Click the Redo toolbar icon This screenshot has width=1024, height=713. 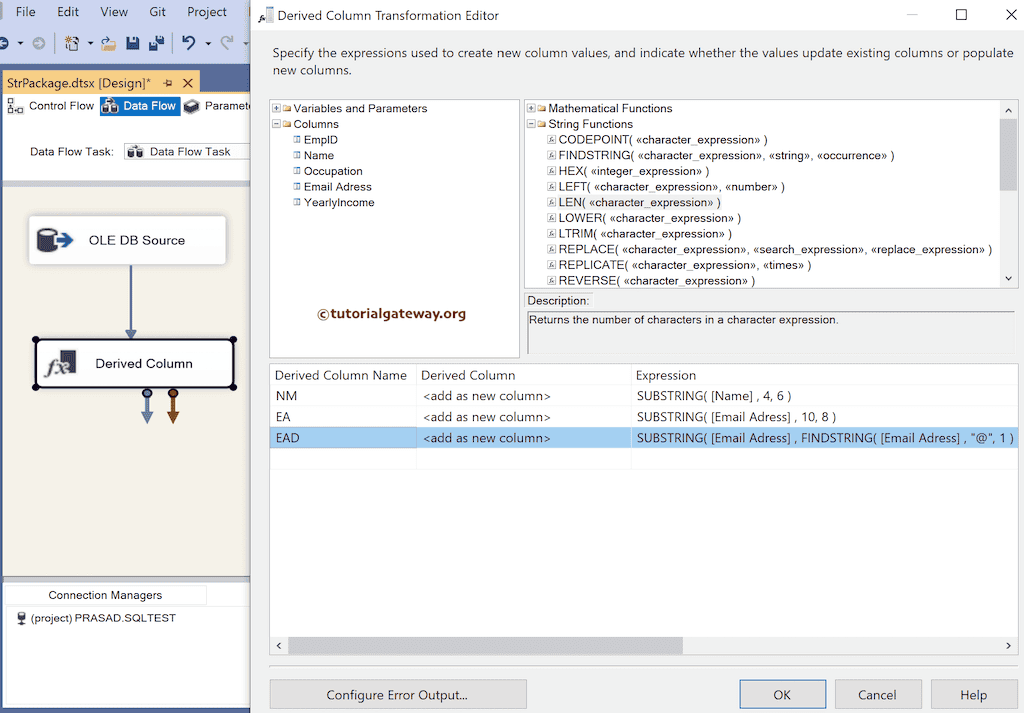(x=228, y=43)
